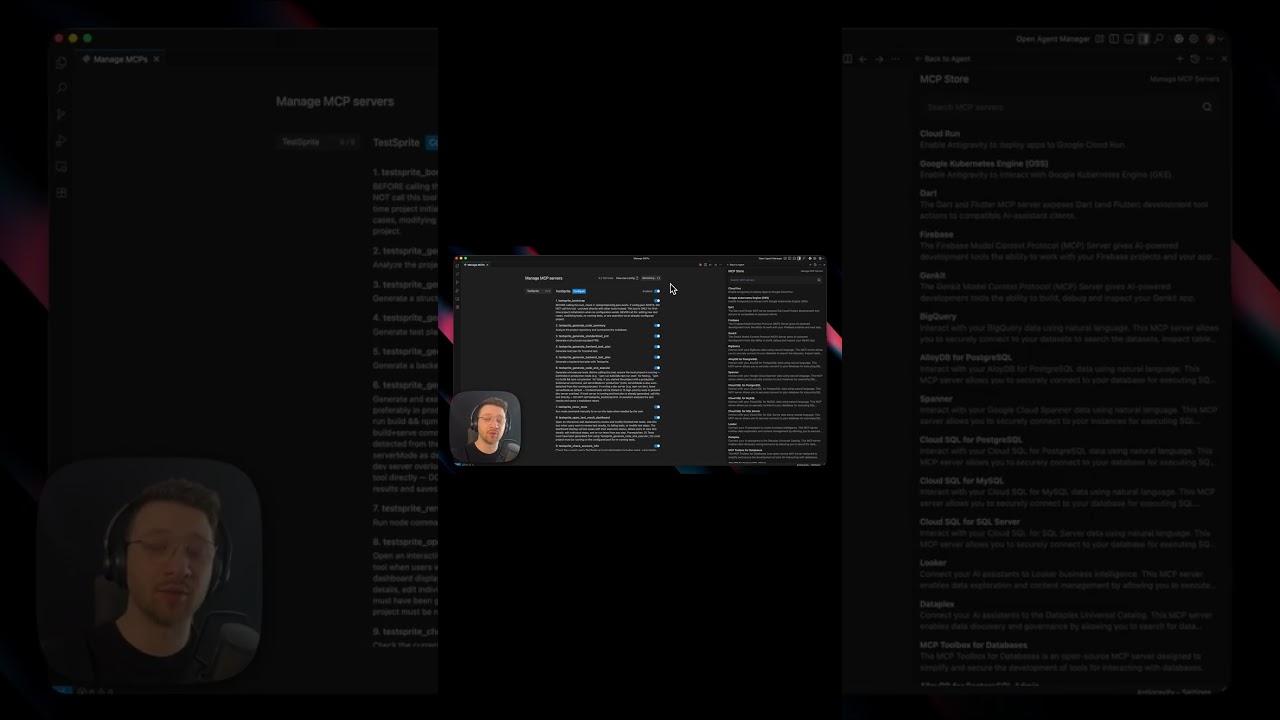This screenshot has height=720, width=1280.
Task: Click Manage MCP Servers link in large window
Action: click(1184, 79)
